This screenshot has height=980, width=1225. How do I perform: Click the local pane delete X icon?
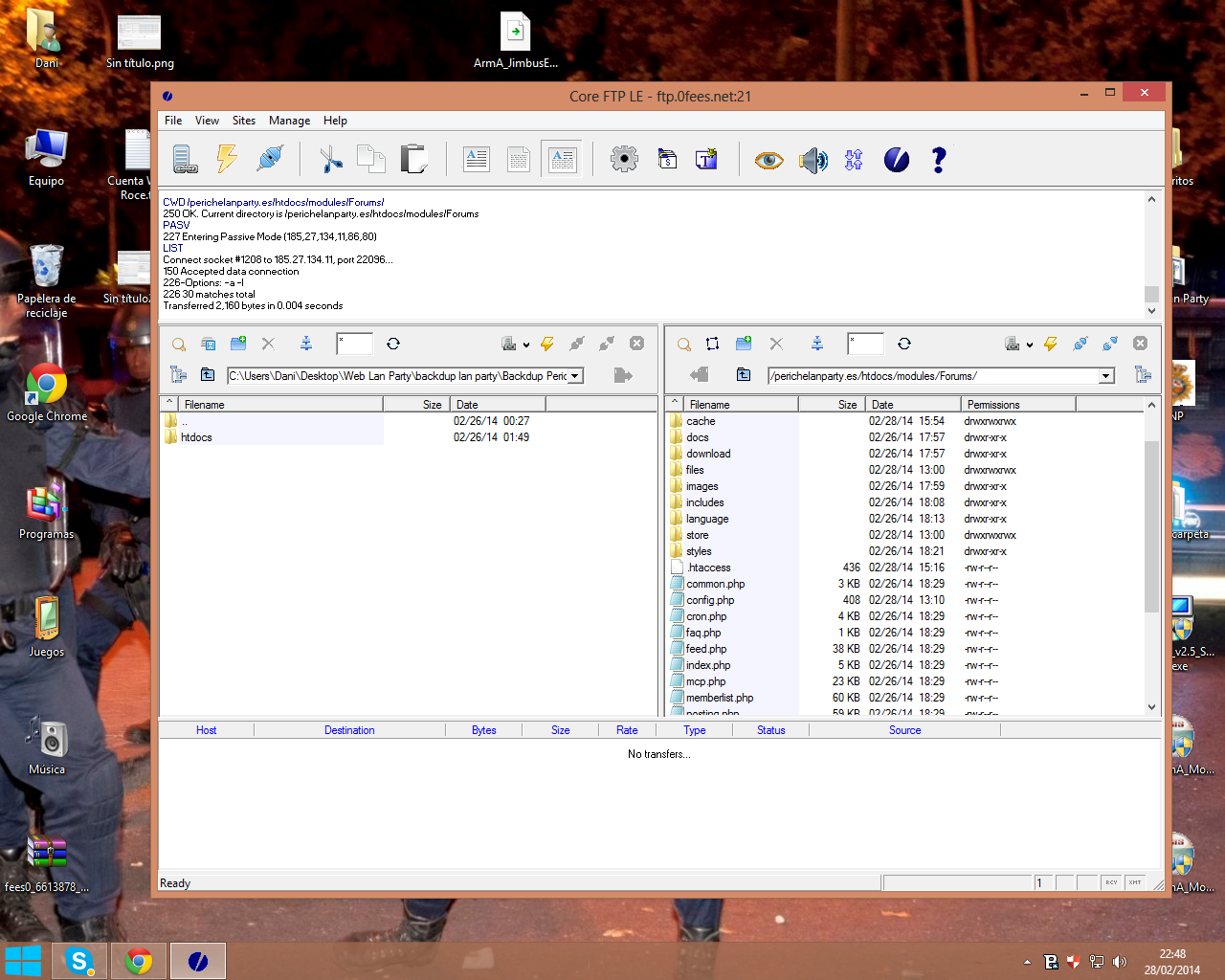(268, 344)
